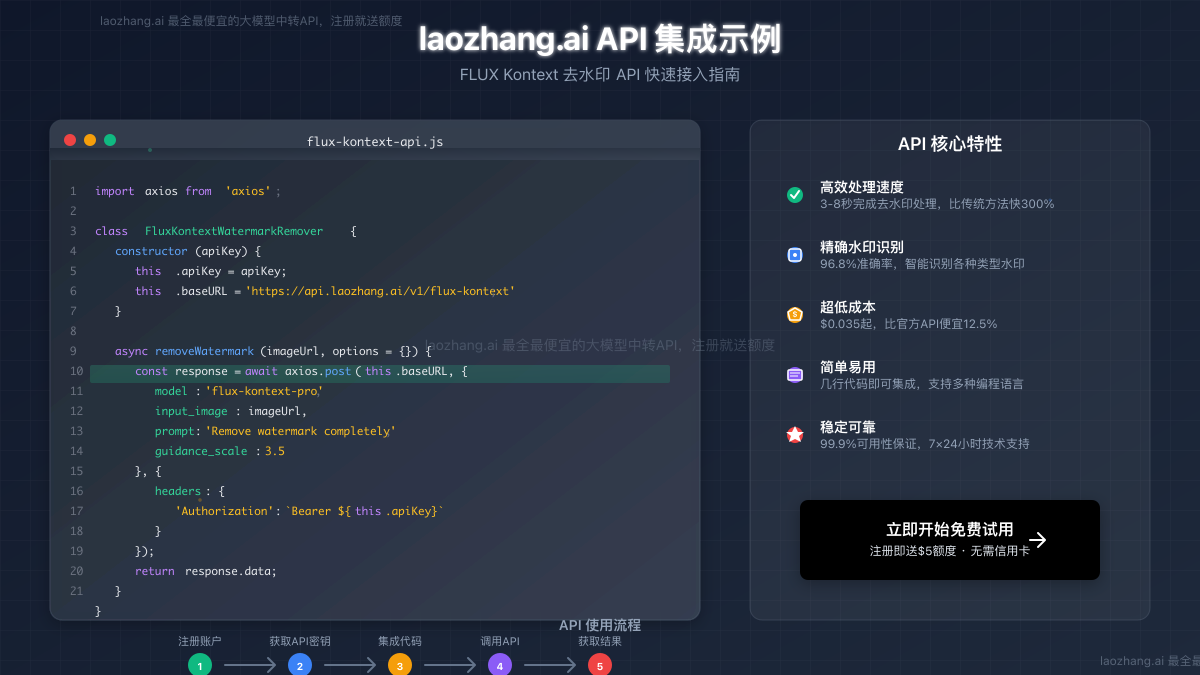Click the 高效处理速度 feature title
Screen dimensions: 1200x675
coord(862,187)
